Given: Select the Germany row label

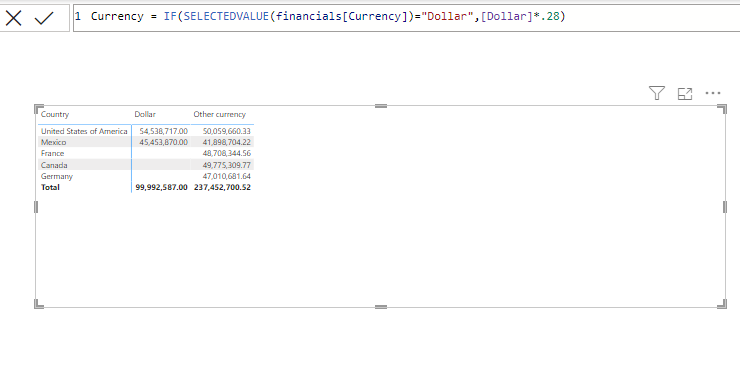Looking at the screenshot, I should tap(57, 176).
